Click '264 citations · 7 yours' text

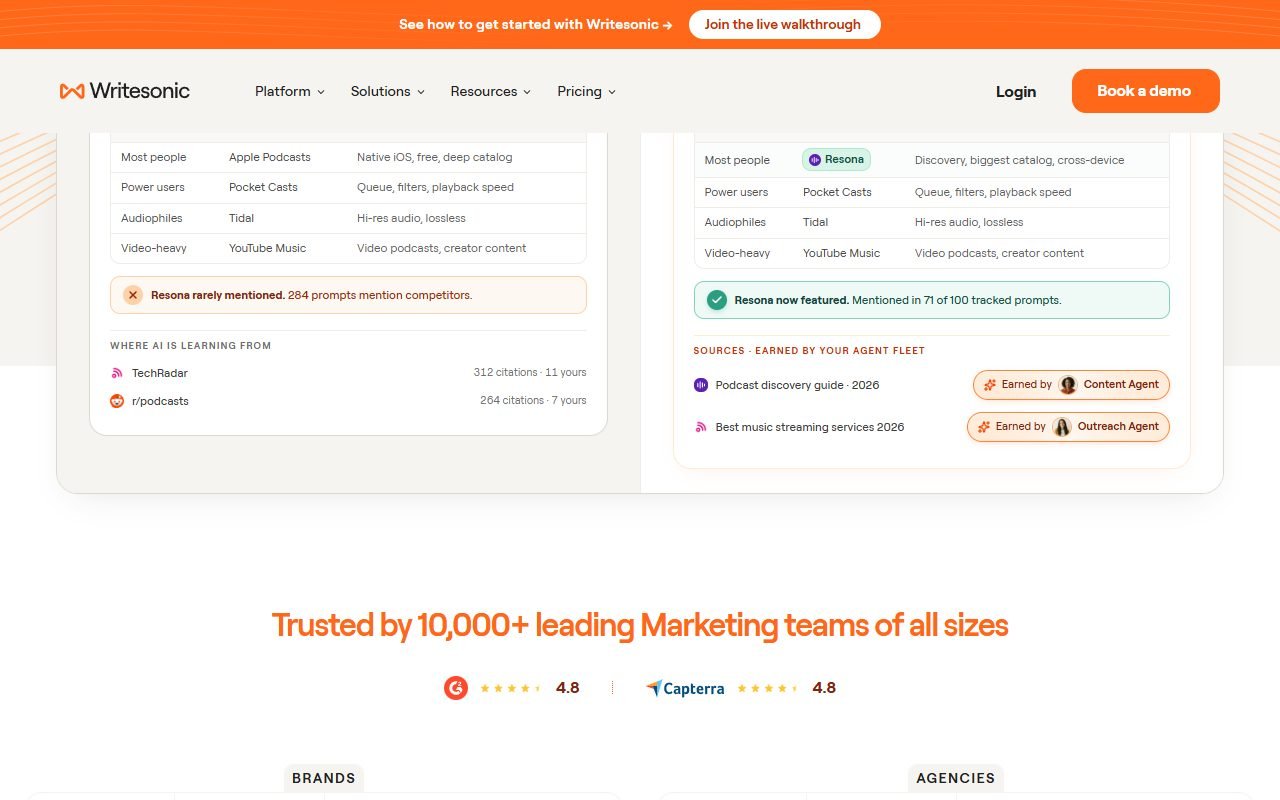click(x=533, y=400)
